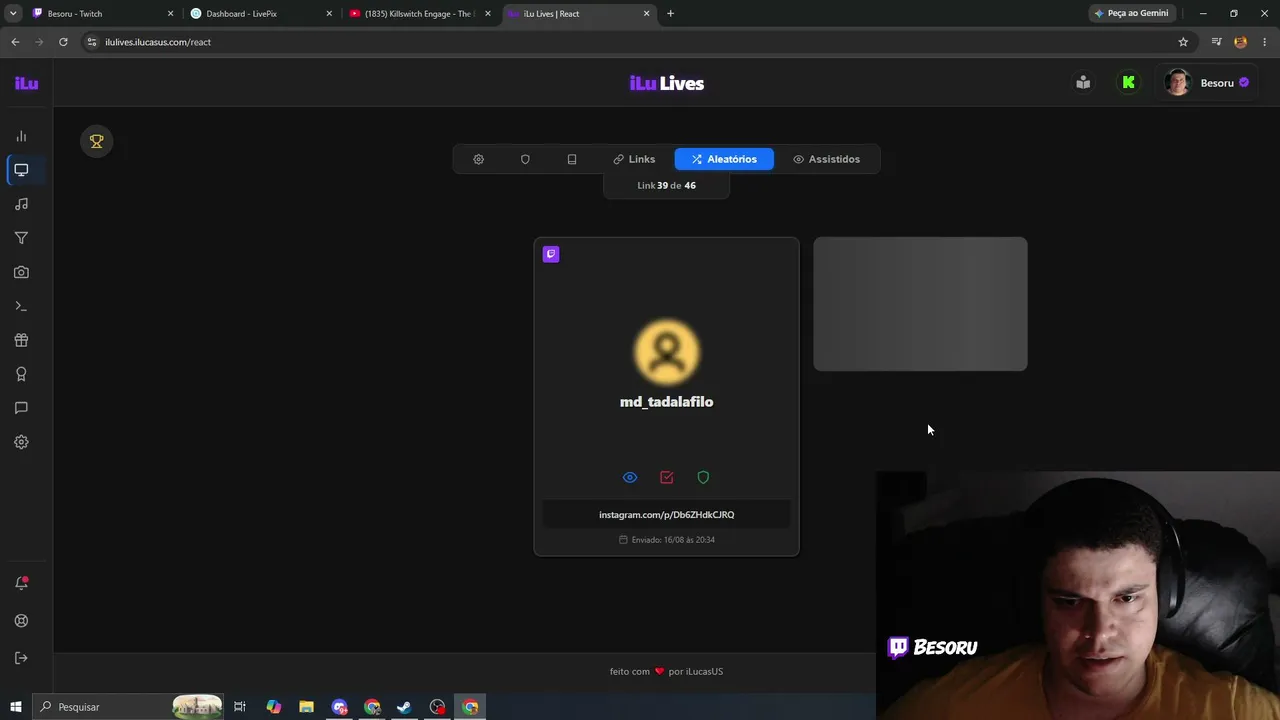
Task: Click the md_tadalafilo username
Action: click(667, 402)
